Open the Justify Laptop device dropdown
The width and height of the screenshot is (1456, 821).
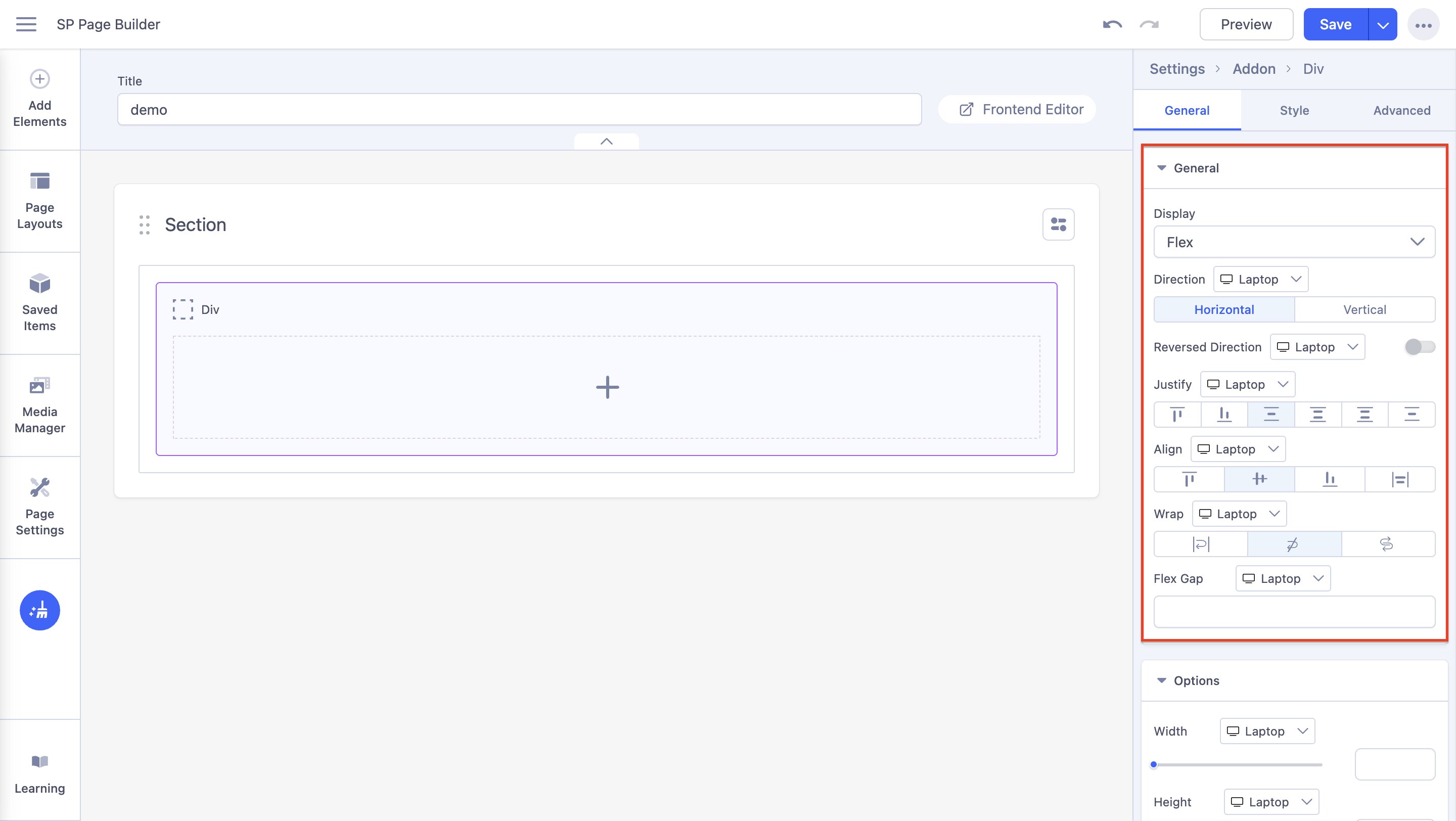point(1247,385)
